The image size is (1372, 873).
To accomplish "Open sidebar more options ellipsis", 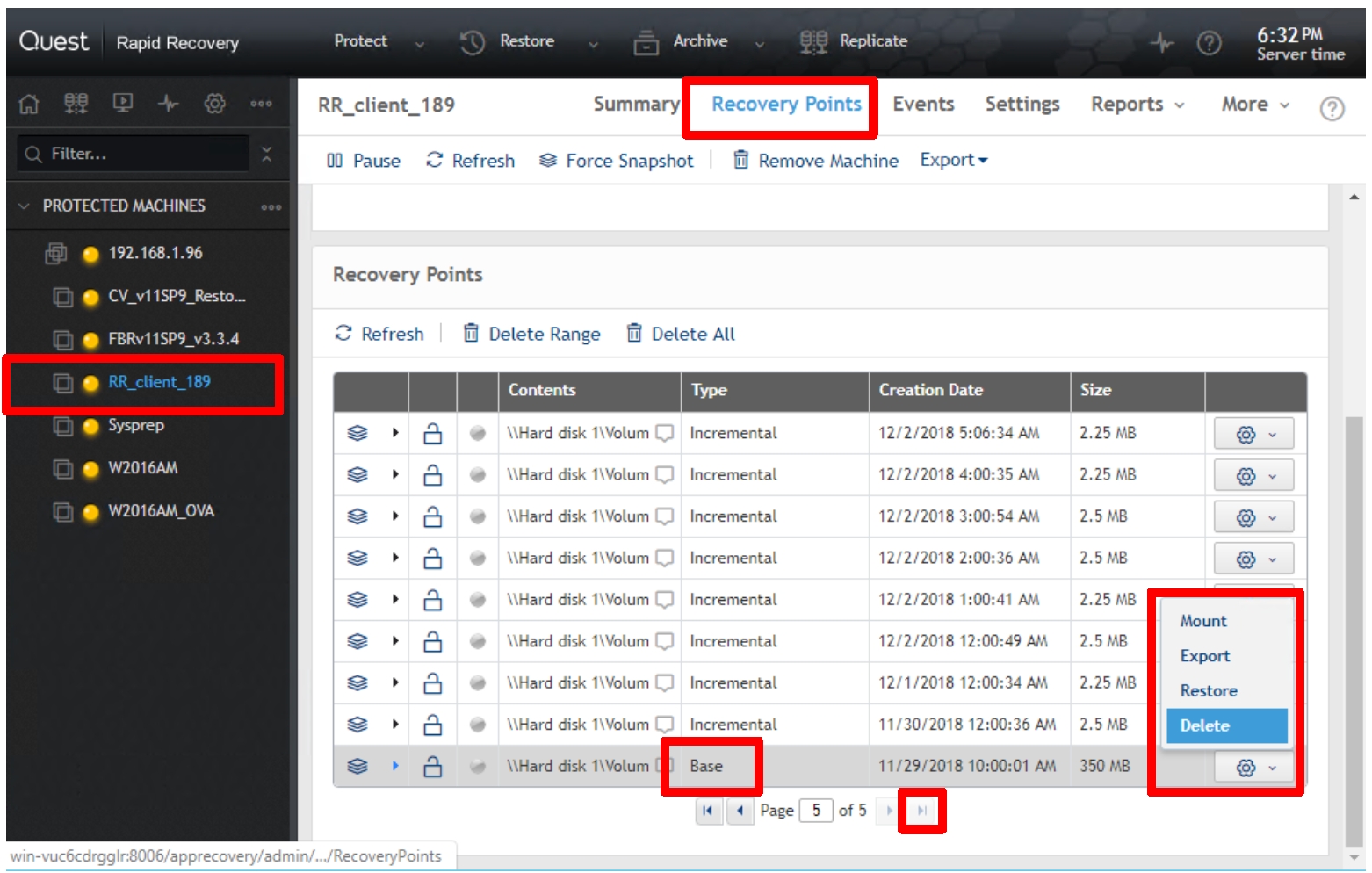I will 261,104.
